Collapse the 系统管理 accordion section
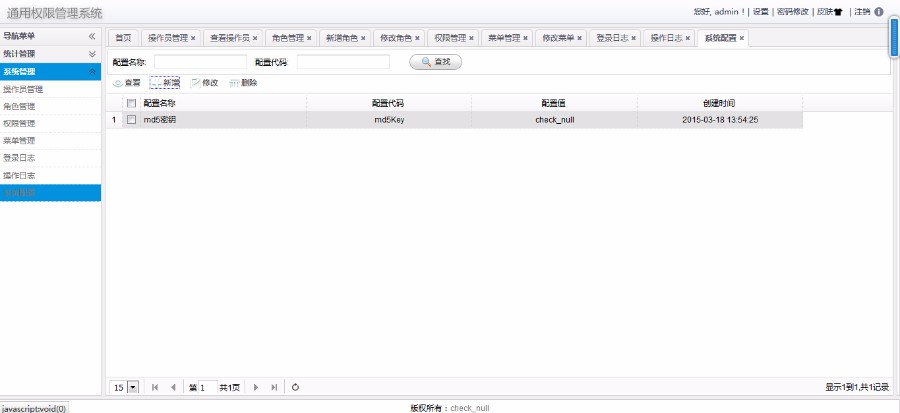The height and width of the screenshot is (413, 900). click(x=92, y=72)
